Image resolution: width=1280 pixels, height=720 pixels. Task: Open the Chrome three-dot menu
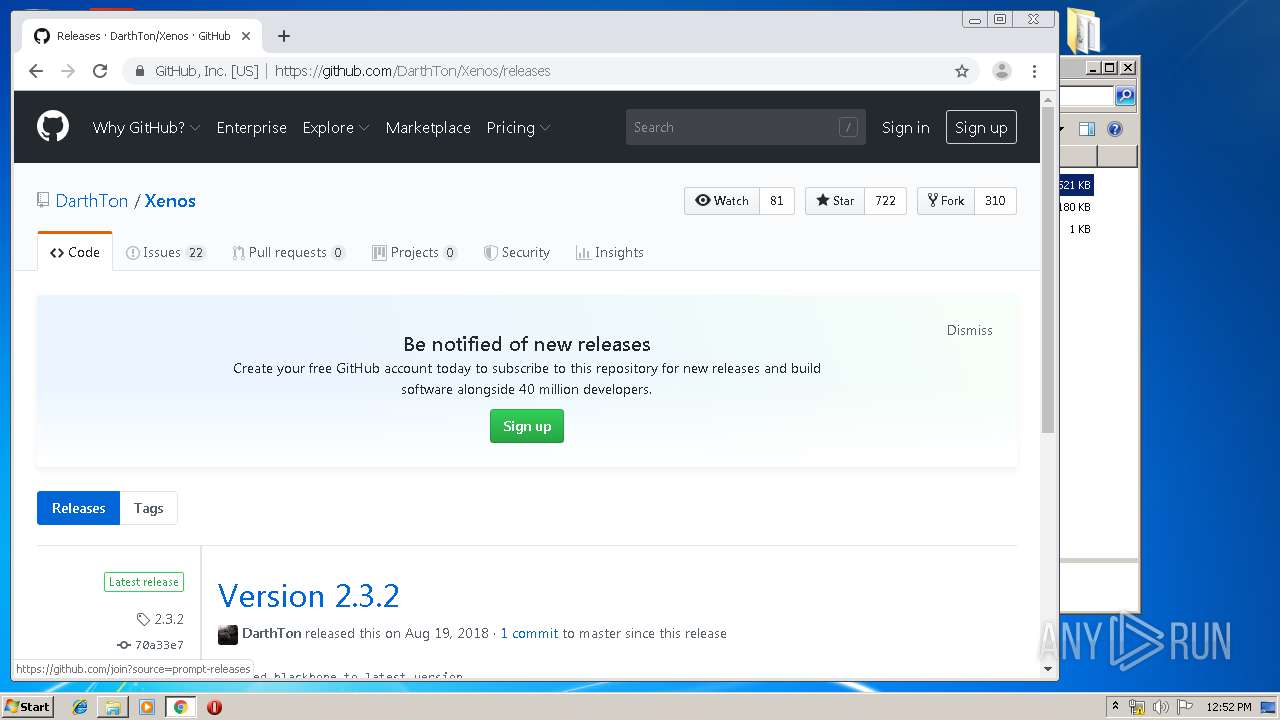pyautogui.click(x=1034, y=71)
